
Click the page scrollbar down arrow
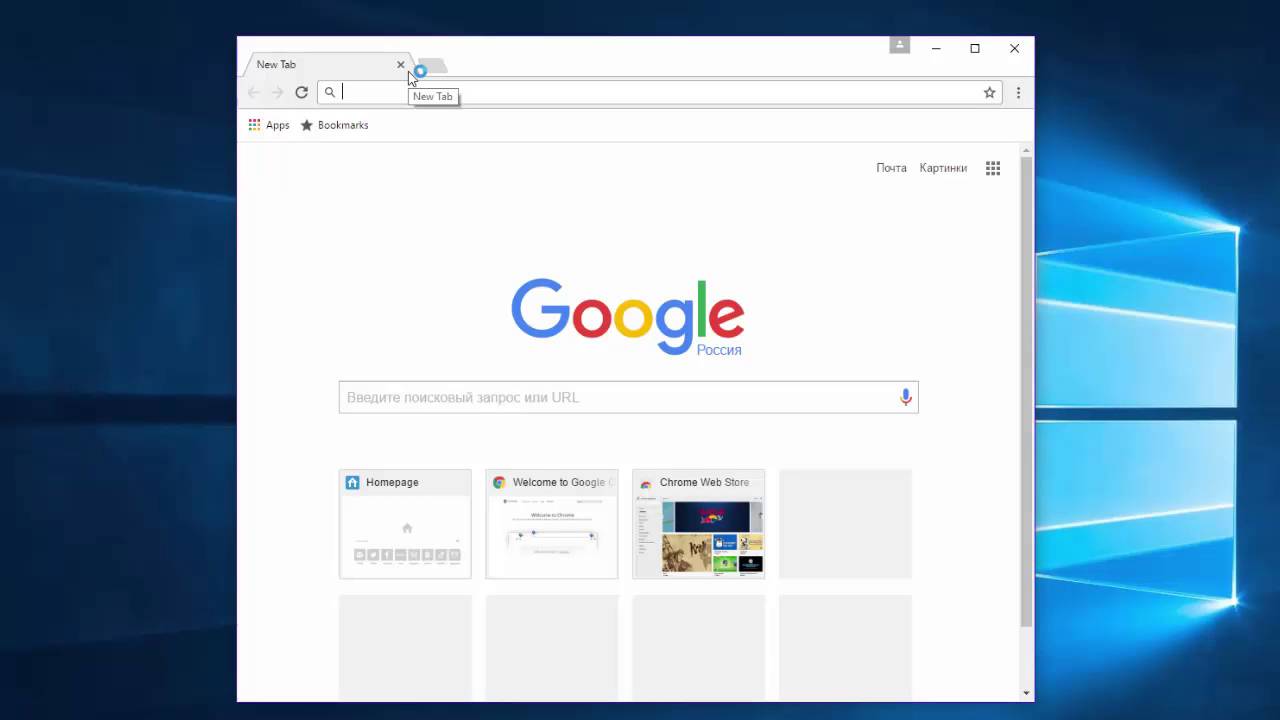click(x=1026, y=693)
